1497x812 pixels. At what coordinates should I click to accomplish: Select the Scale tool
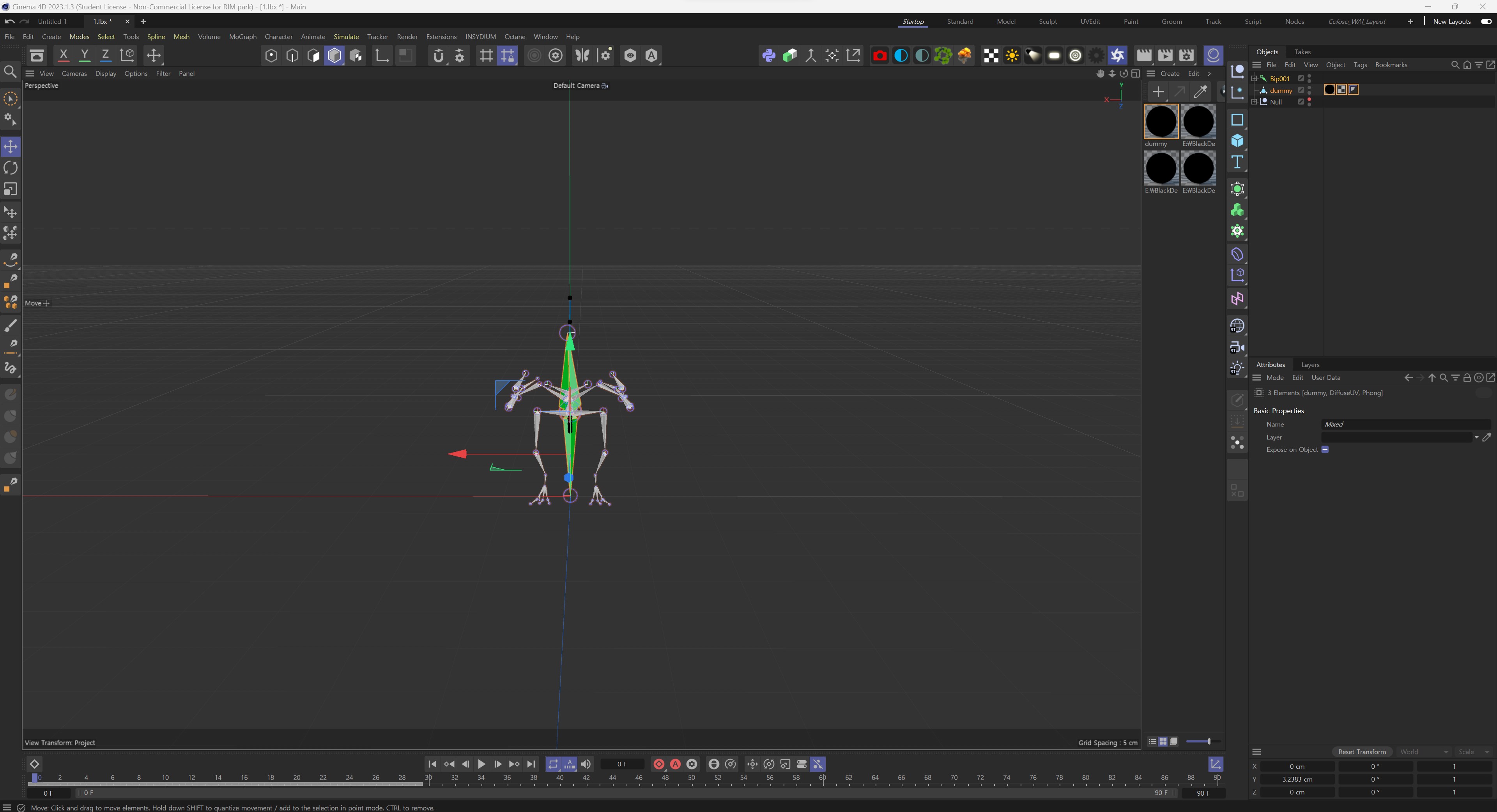[x=11, y=189]
